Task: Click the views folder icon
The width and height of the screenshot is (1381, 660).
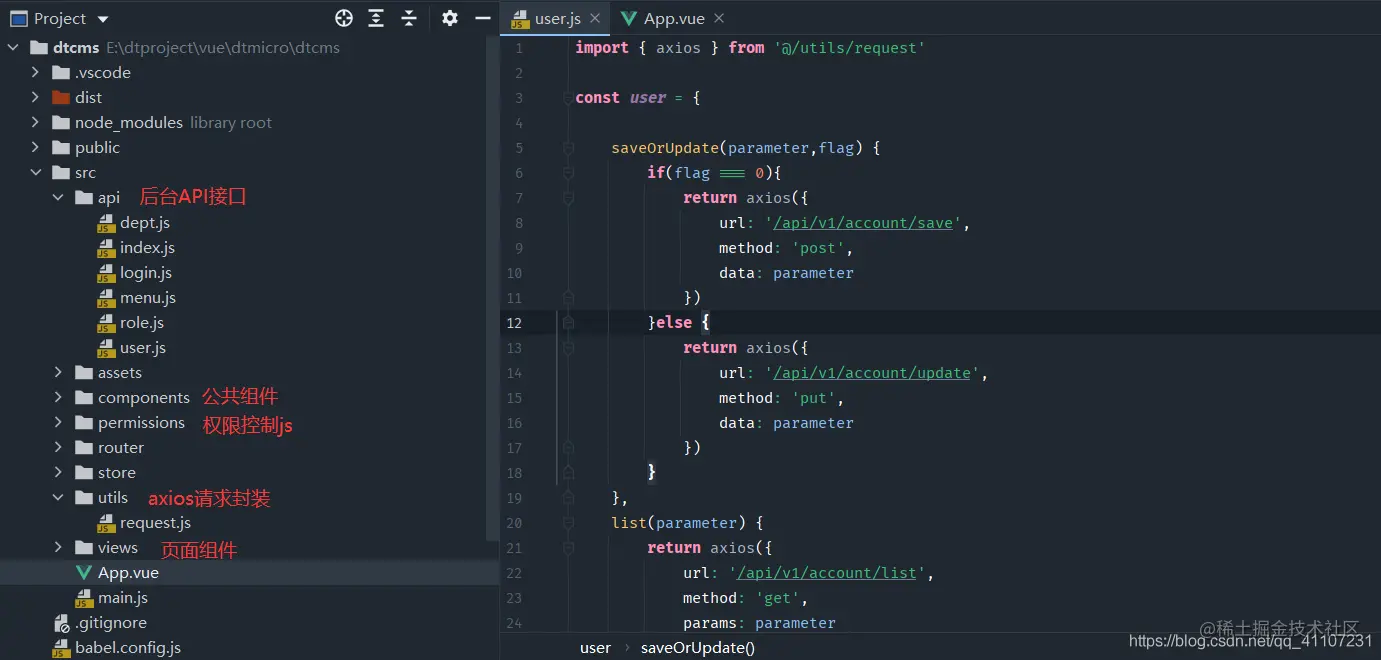Action: (85, 547)
